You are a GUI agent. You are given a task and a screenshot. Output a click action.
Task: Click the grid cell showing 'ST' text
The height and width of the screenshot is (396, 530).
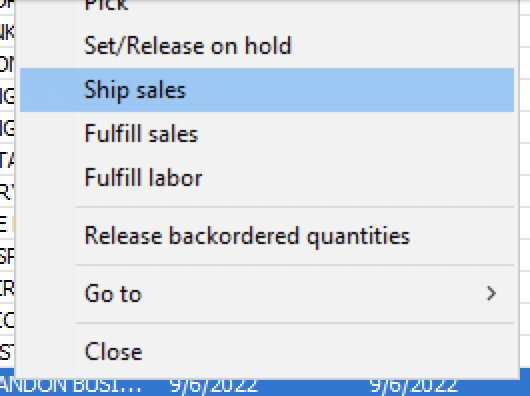7,352
